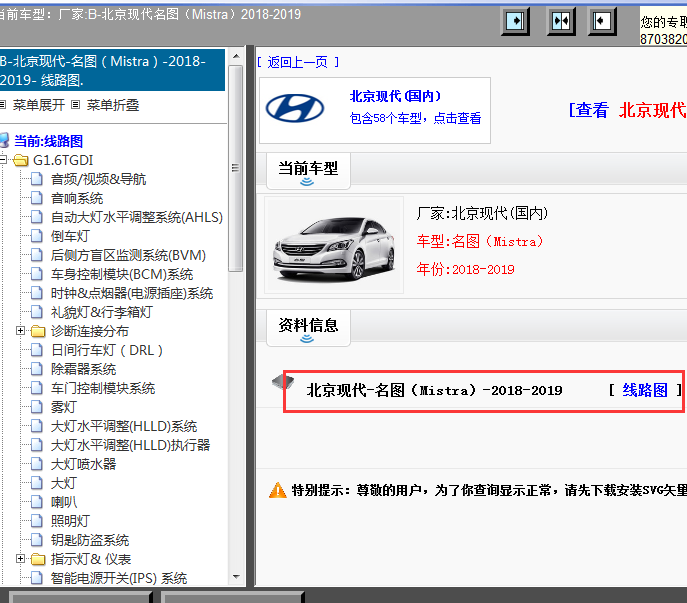Click the white Mistra car thumbnail

[x=334, y=245]
